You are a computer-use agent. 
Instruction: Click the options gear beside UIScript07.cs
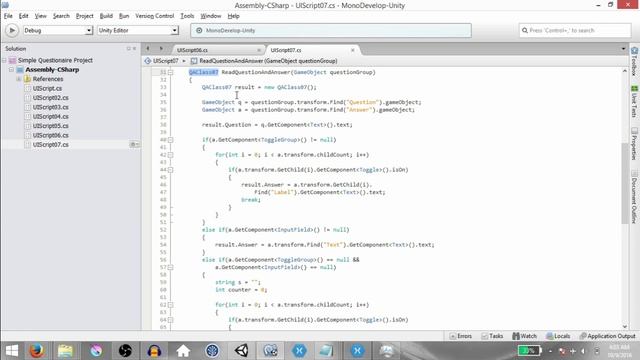134,144
